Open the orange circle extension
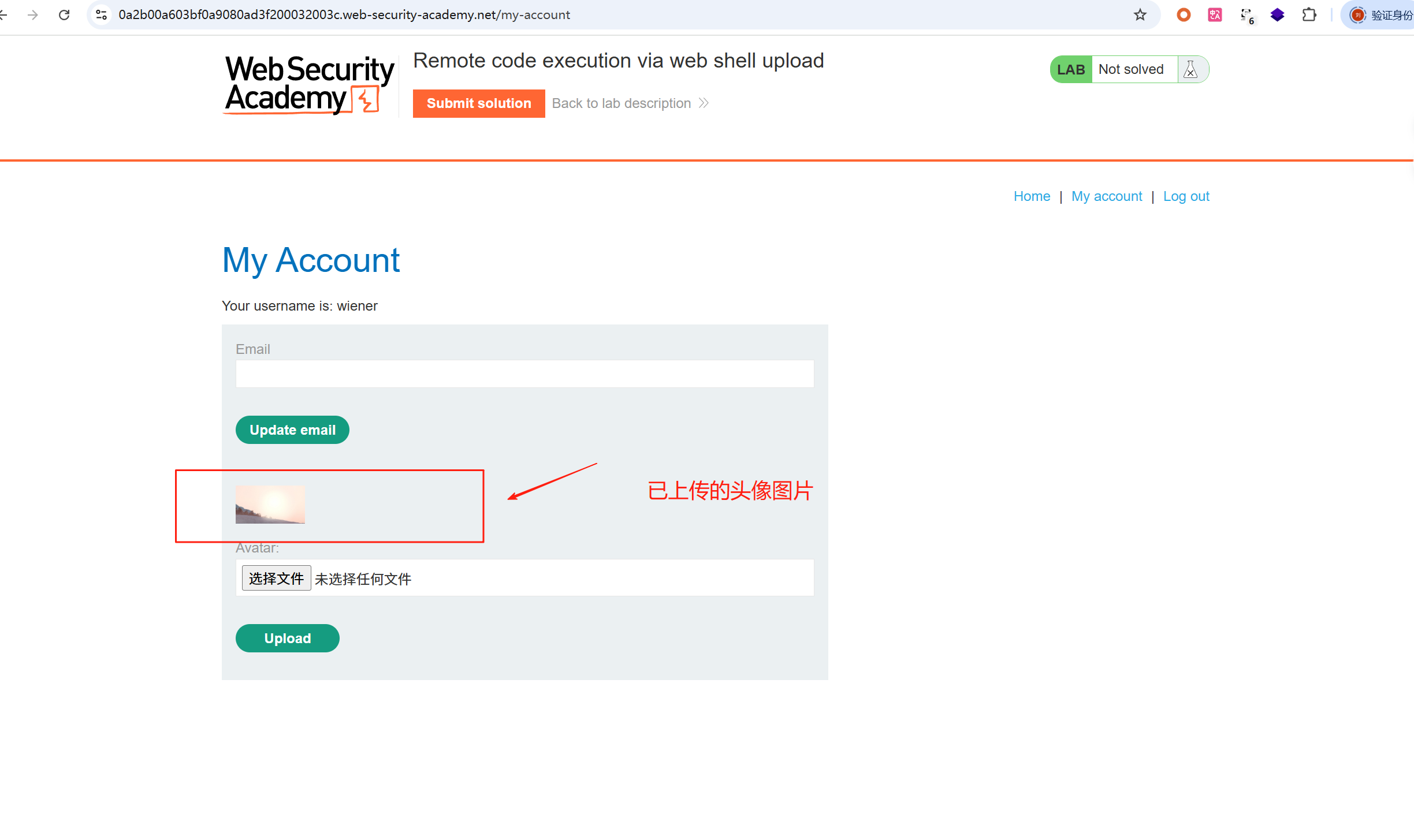Screen dimensions: 1414x840 click(1184, 15)
